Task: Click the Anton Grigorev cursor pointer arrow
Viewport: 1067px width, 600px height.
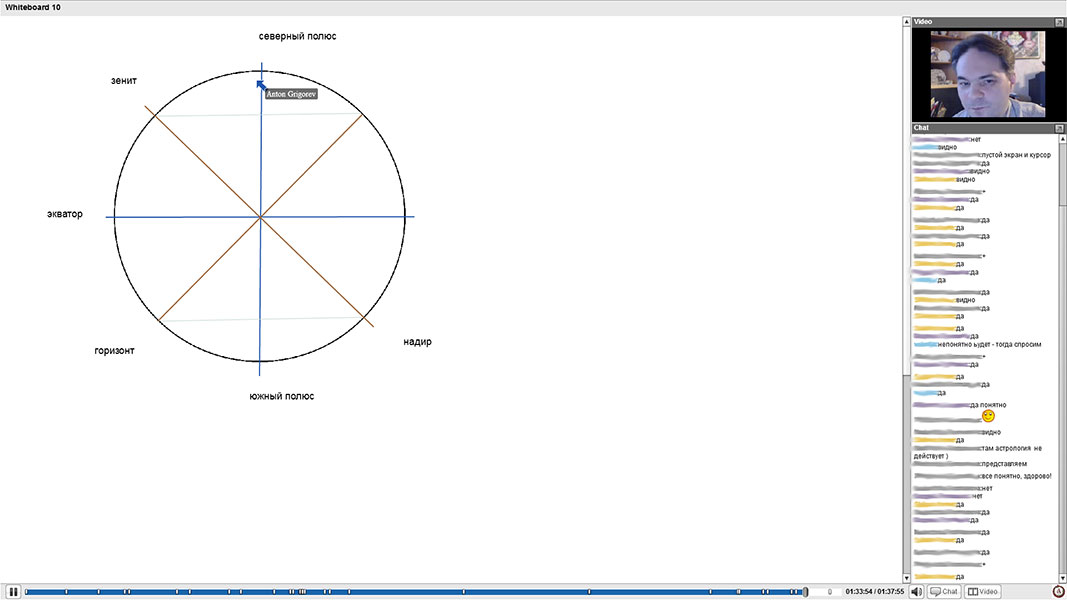Action: 261,86
